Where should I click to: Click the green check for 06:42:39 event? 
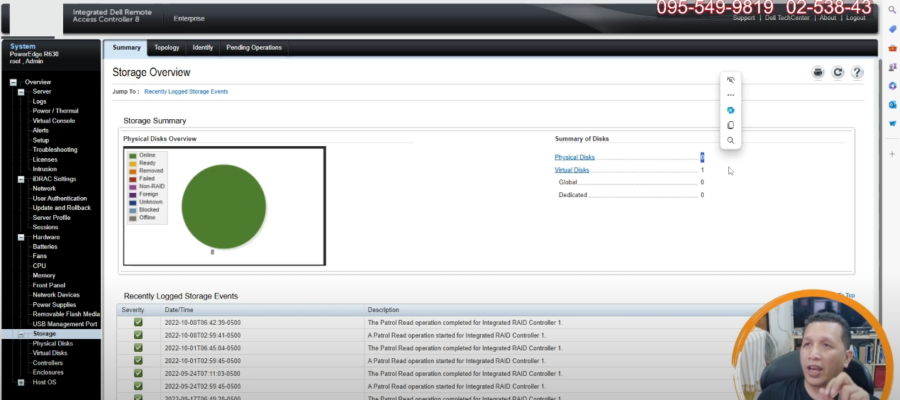[138, 322]
